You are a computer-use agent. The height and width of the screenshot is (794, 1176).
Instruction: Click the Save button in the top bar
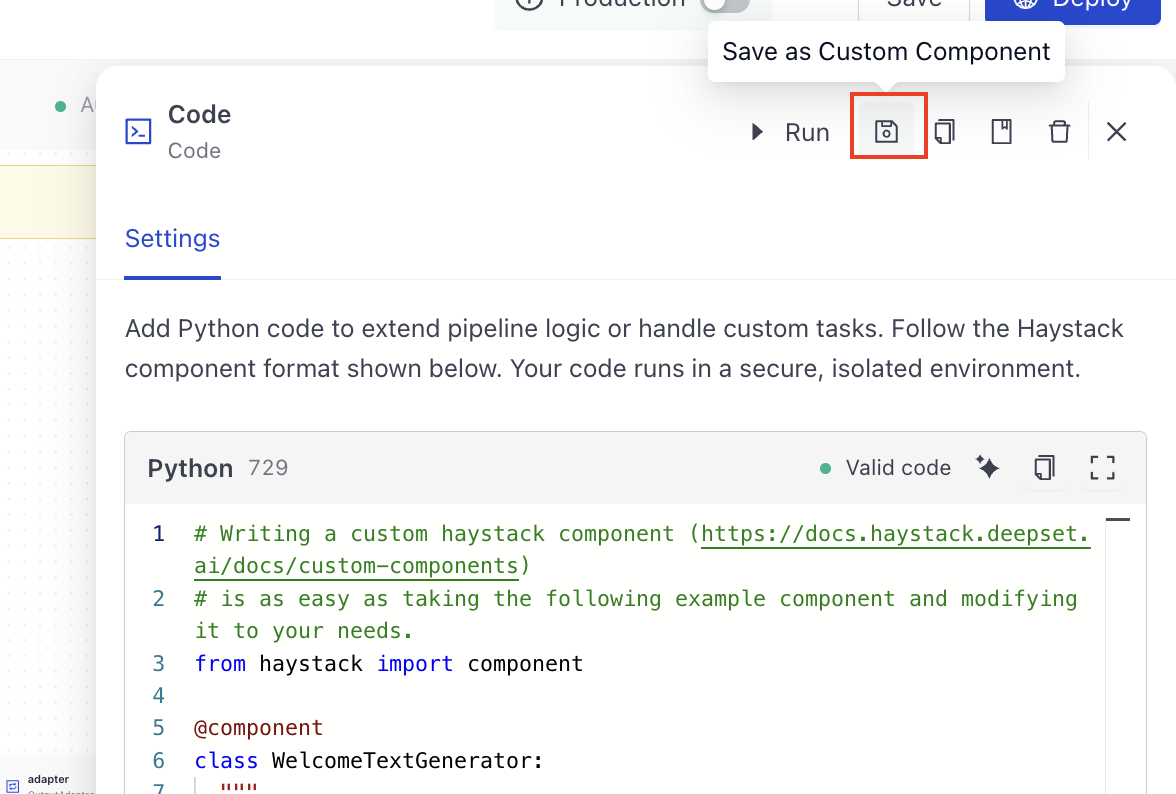coord(914,7)
